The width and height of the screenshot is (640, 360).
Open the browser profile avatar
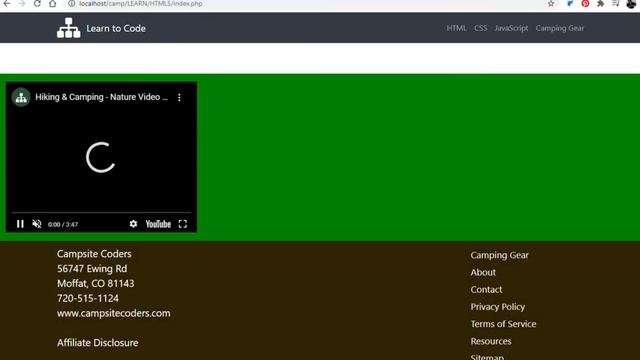[631, 4]
